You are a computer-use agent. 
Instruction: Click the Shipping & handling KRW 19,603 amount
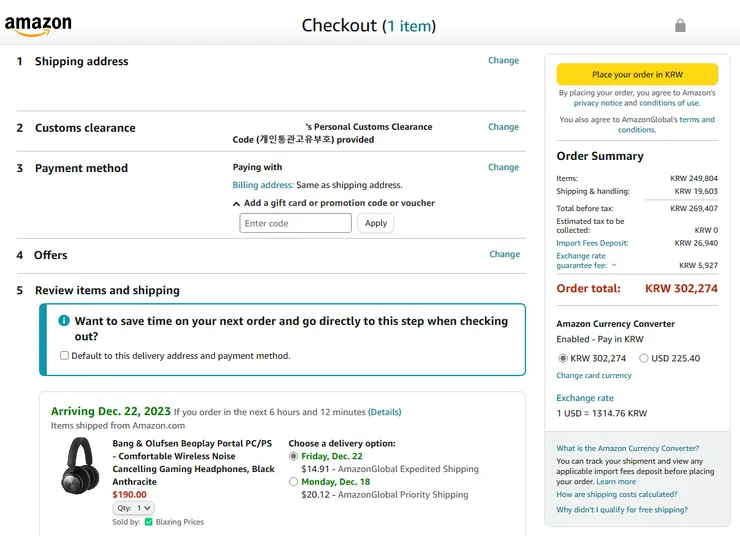pyautogui.click(x=696, y=191)
